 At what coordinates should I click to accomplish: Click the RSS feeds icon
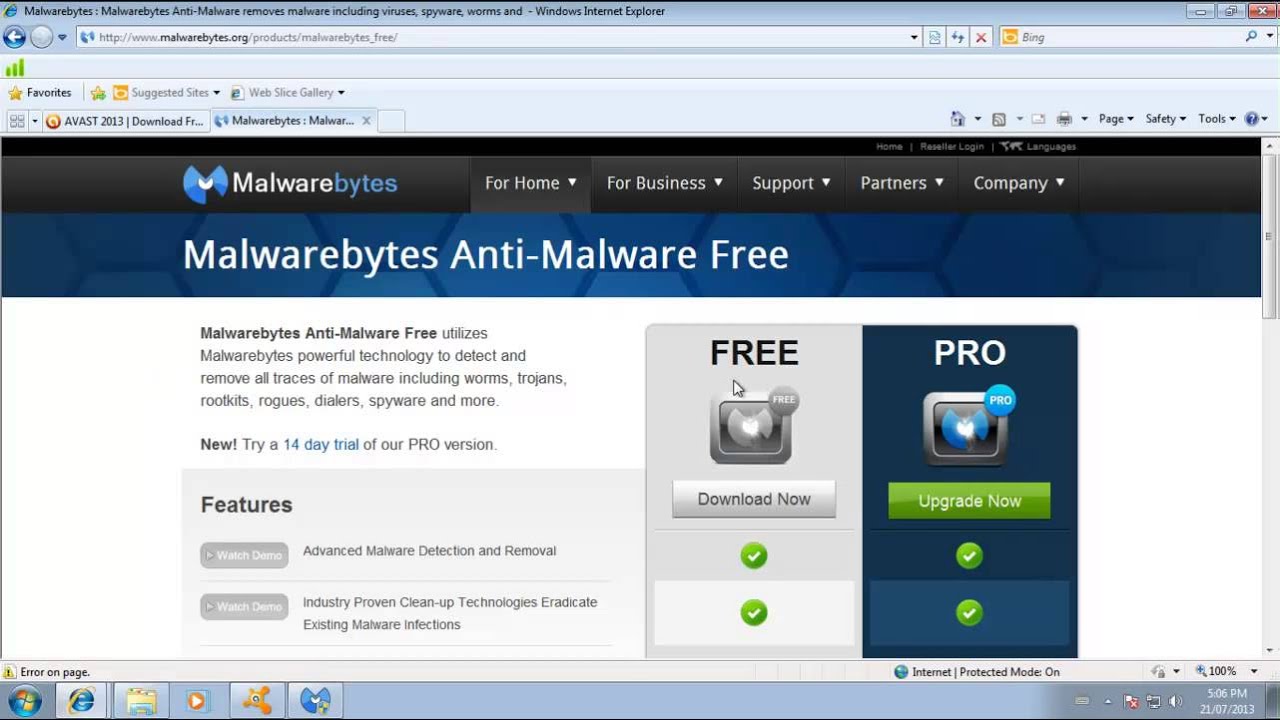998,119
